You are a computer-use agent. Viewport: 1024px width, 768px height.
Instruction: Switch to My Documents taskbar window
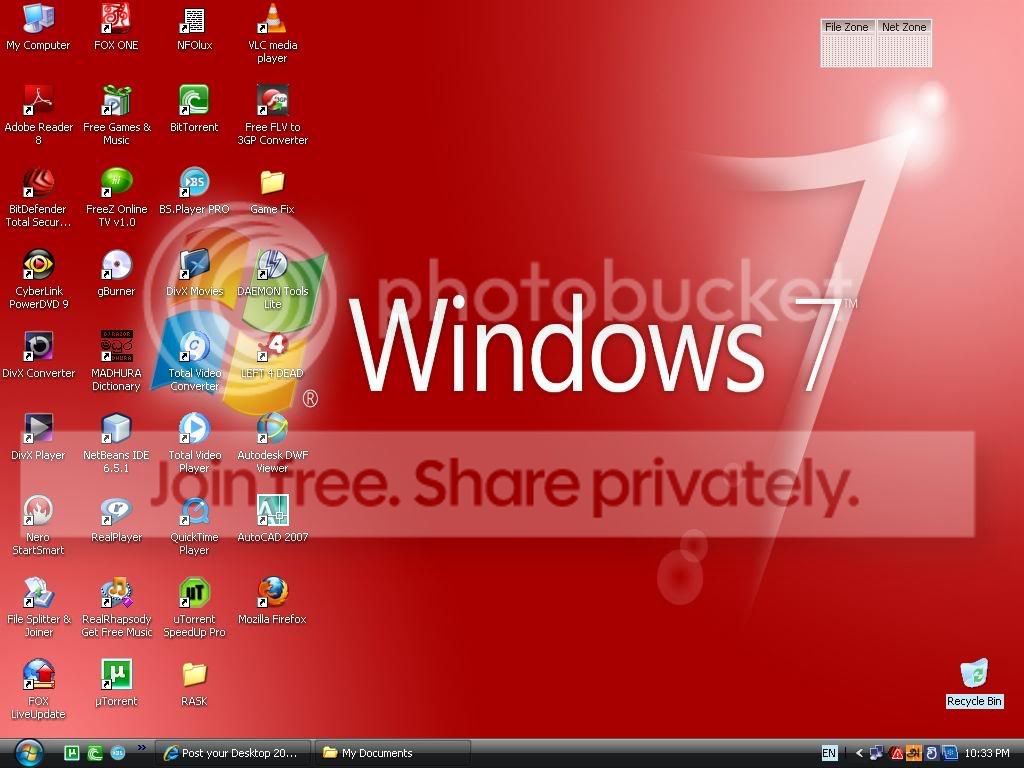point(392,753)
